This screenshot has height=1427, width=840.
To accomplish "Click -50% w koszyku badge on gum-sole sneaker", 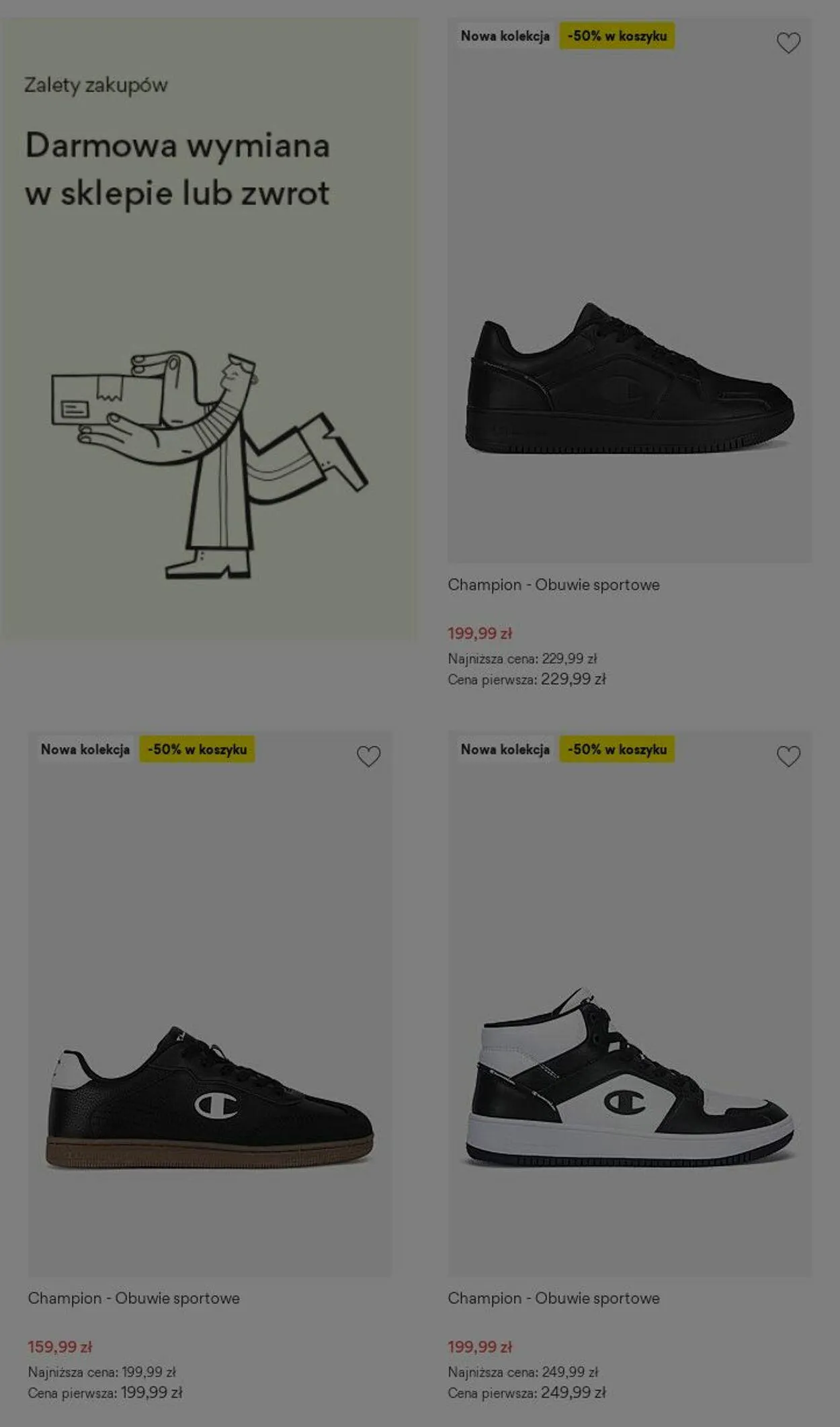I will click(197, 749).
